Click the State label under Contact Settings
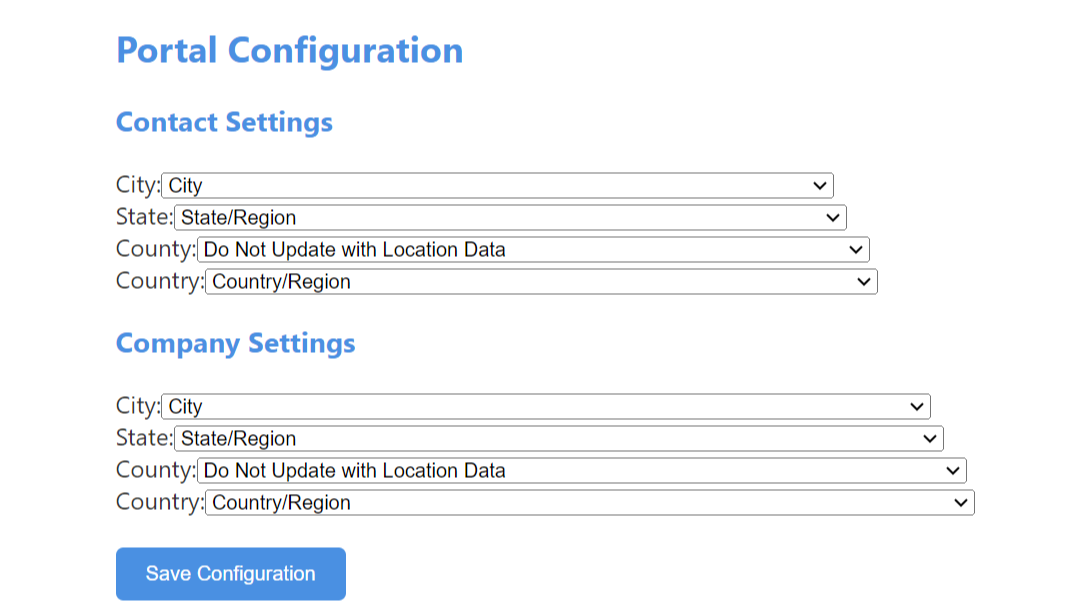The image size is (1089, 613). click(143, 217)
